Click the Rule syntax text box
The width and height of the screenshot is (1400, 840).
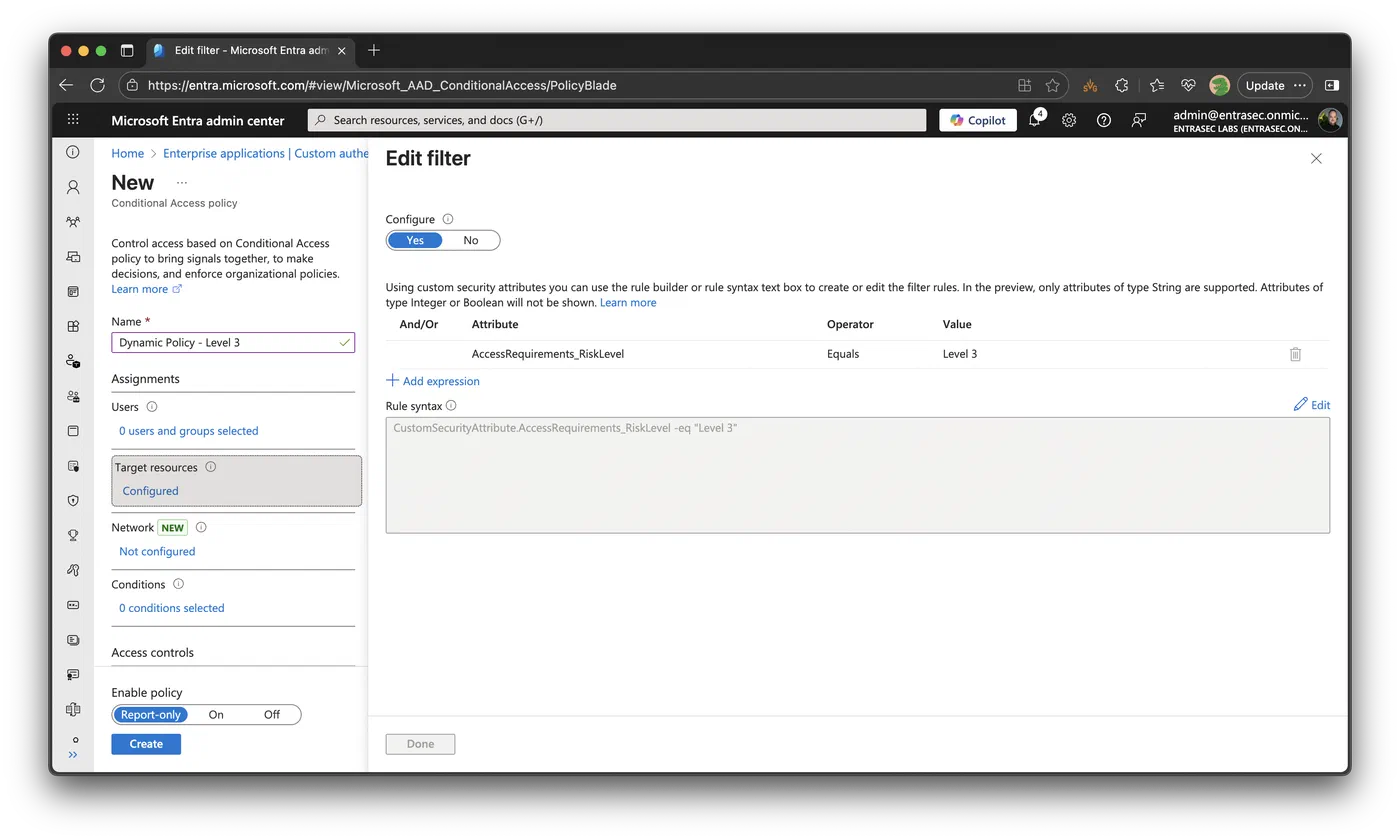tap(858, 475)
